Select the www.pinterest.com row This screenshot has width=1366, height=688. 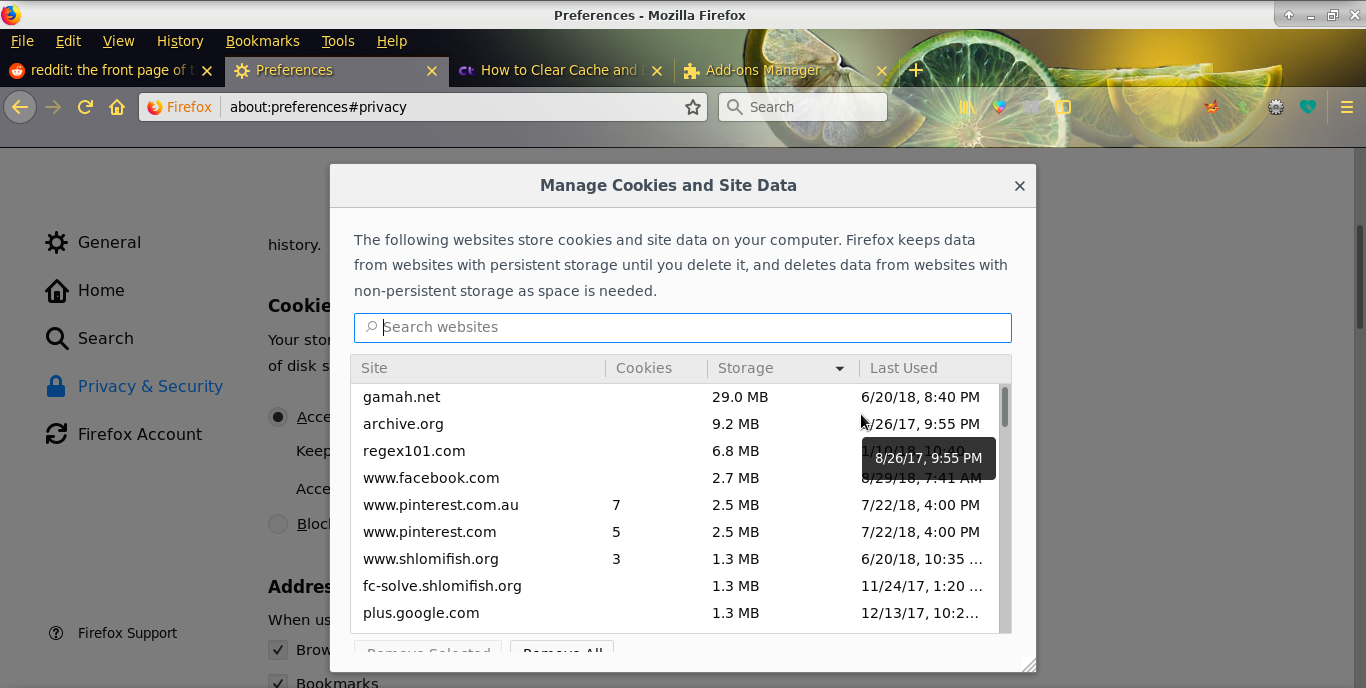click(x=675, y=532)
